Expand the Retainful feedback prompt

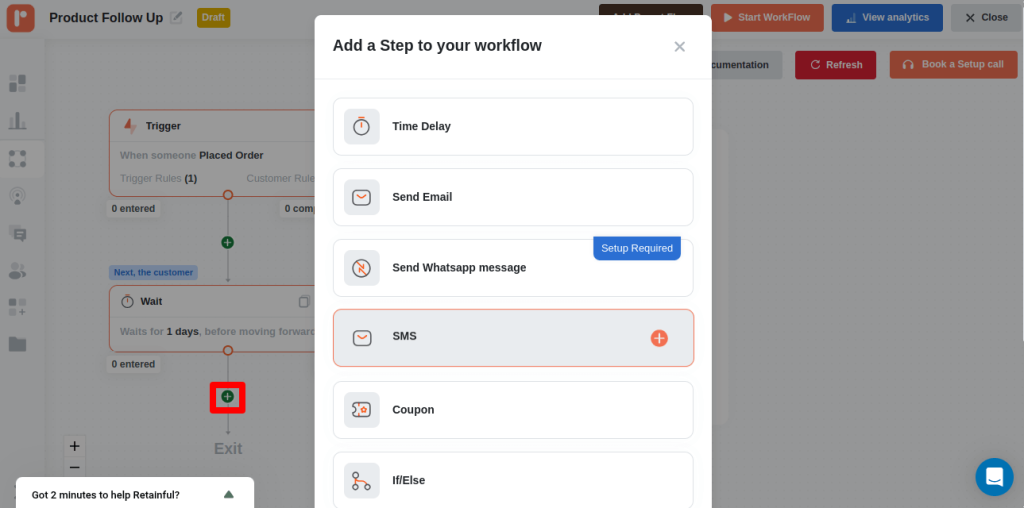228,494
